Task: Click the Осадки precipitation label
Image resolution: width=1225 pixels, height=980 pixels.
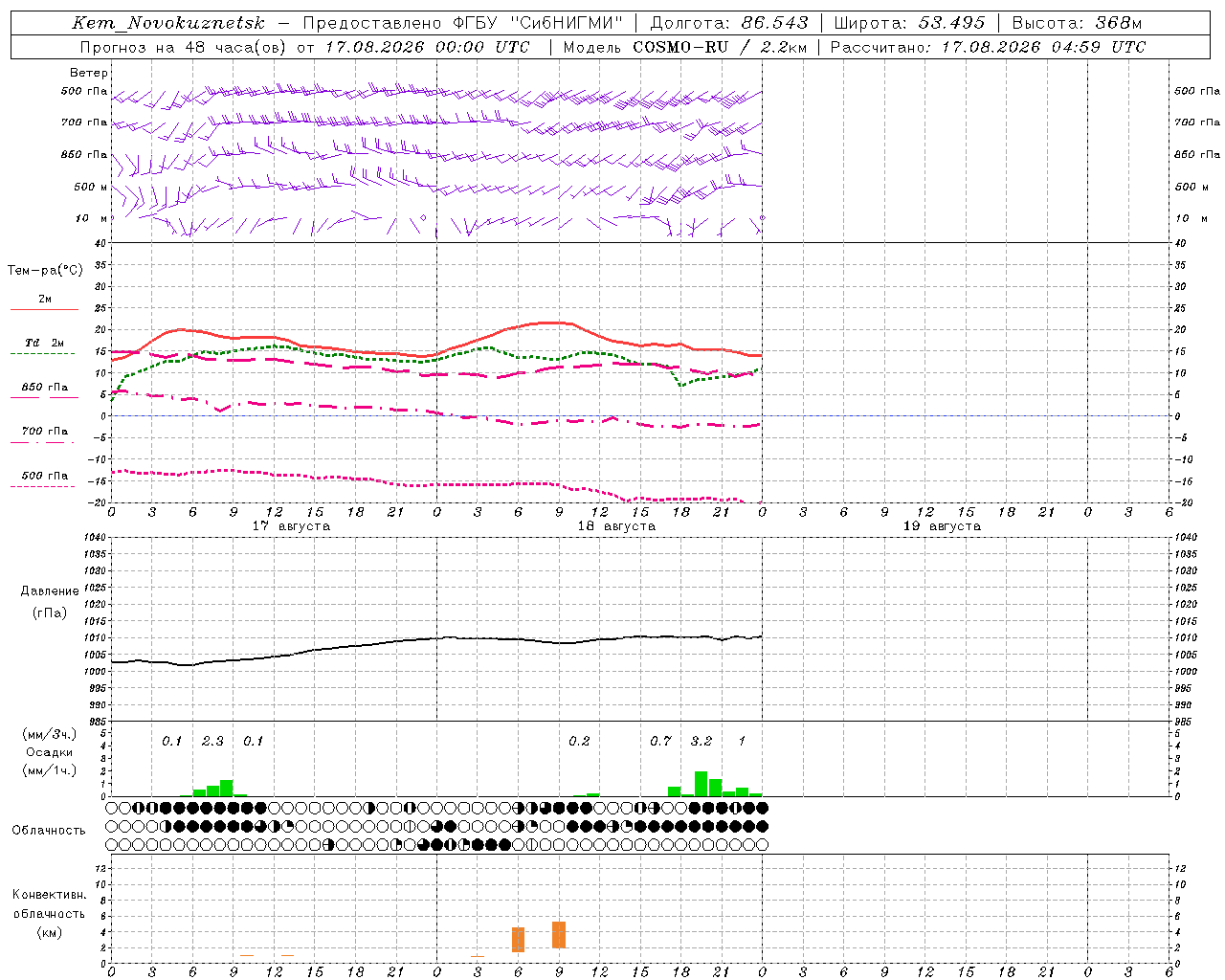Action: pyautogui.click(x=50, y=752)
